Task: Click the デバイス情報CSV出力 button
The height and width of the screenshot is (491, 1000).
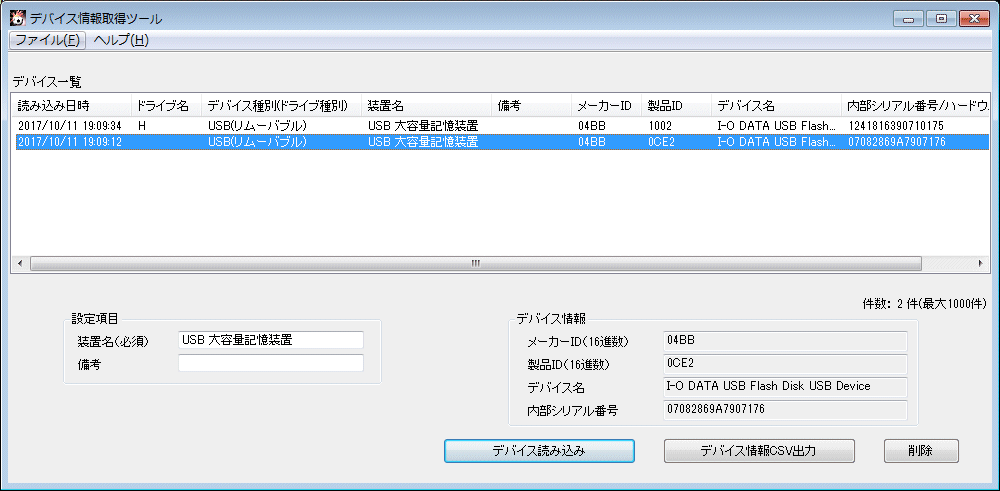Action: pyautogui.click(x=759, y=451)
